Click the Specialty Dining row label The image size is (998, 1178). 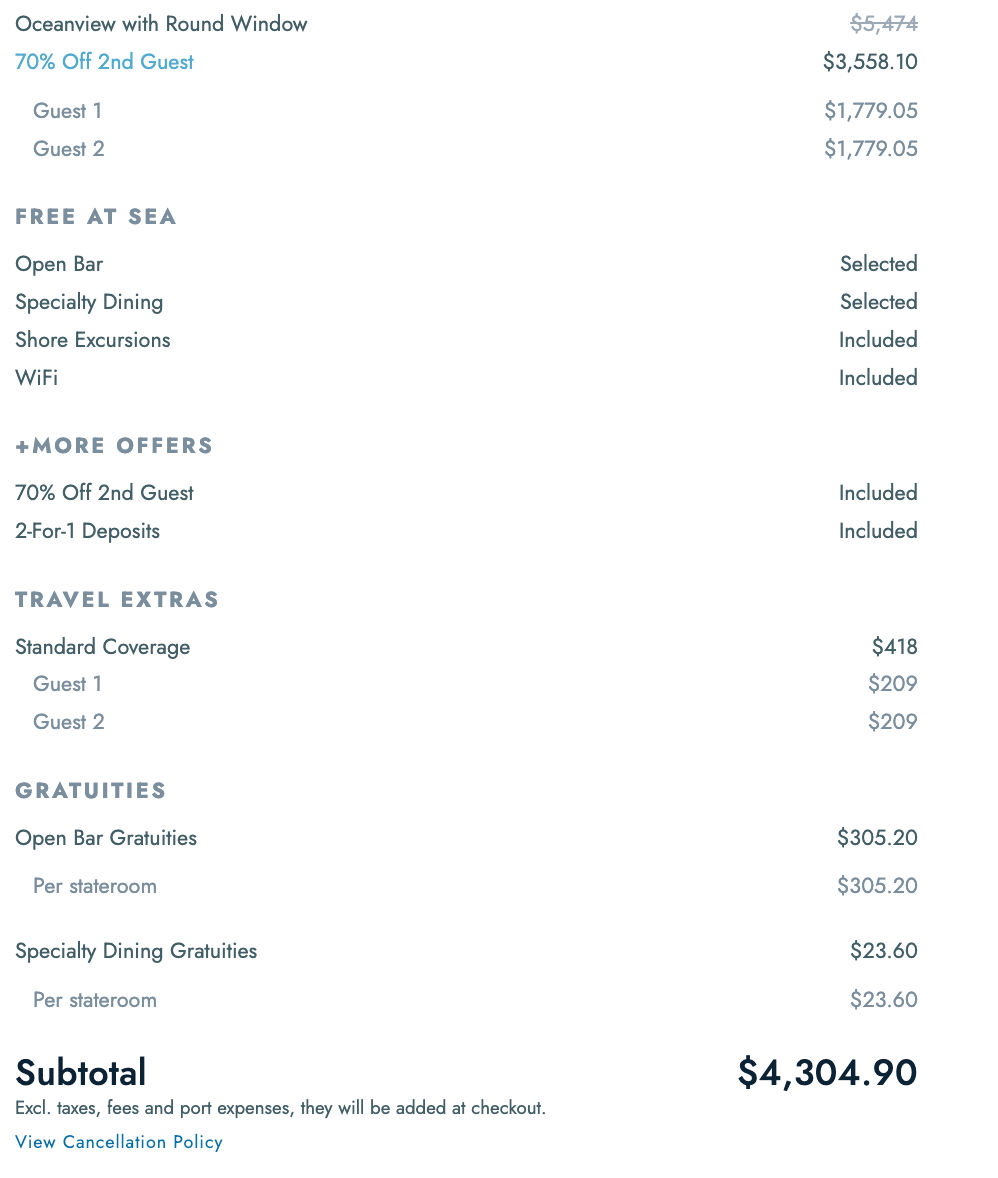(89, 302)
